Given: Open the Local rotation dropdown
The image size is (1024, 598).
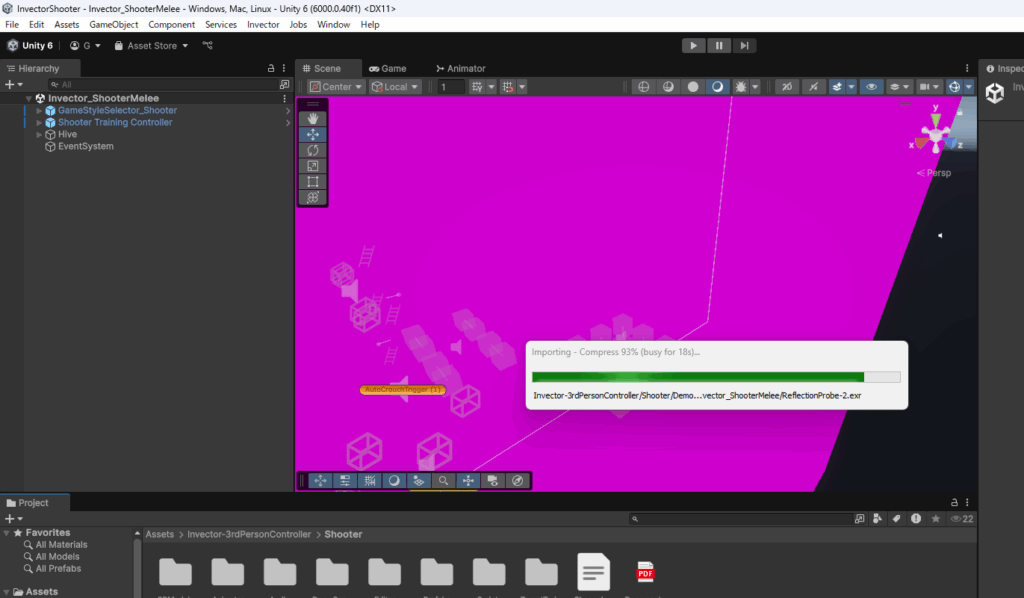Looking at the screenshot, I should point(395,87).
